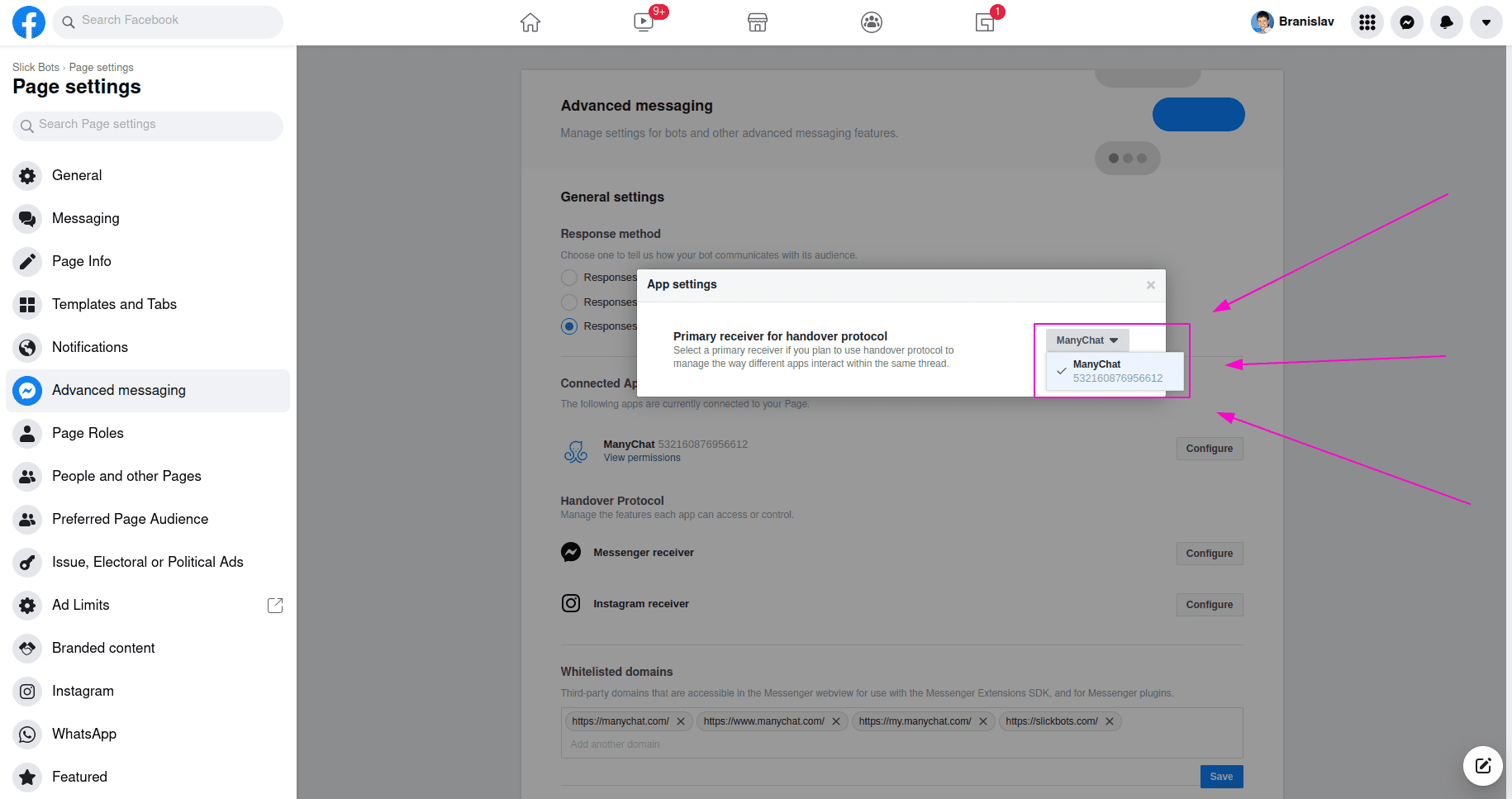Select the second Responses radio option
The height and width of the screenshot is (799, 1512).
(569, 302)
